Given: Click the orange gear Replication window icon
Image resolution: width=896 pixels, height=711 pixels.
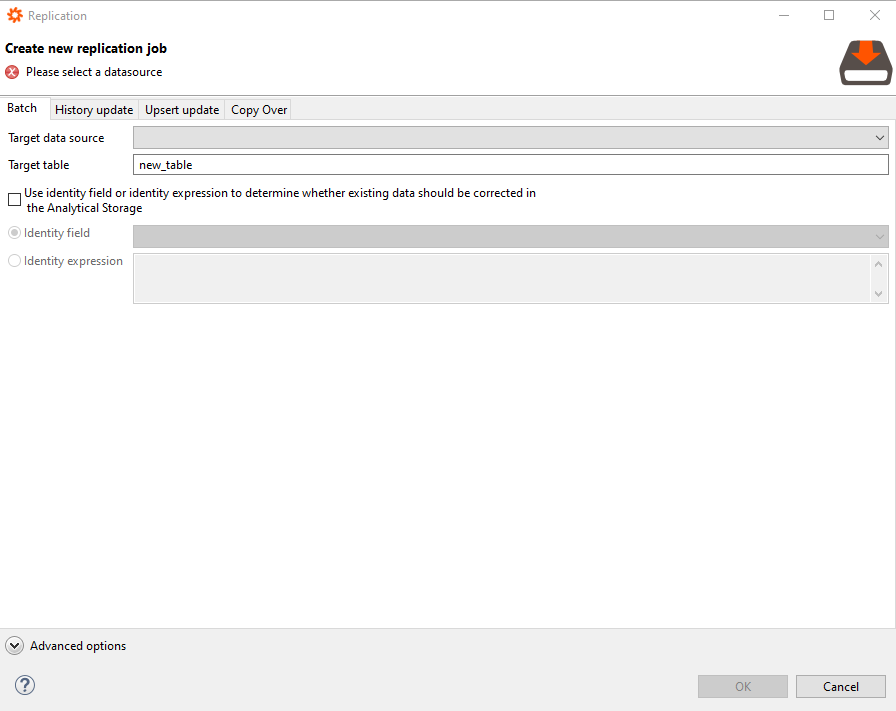Looking at the screenshot, I should coord(15,16).
